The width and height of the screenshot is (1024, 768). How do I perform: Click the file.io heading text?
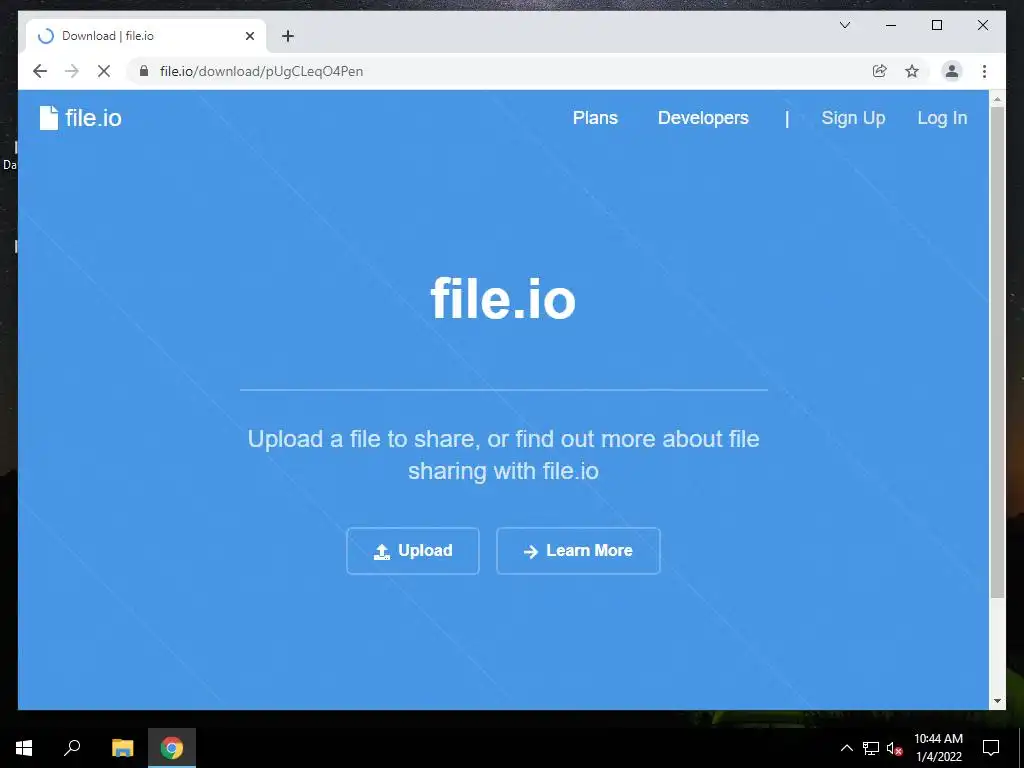[503, 298]
